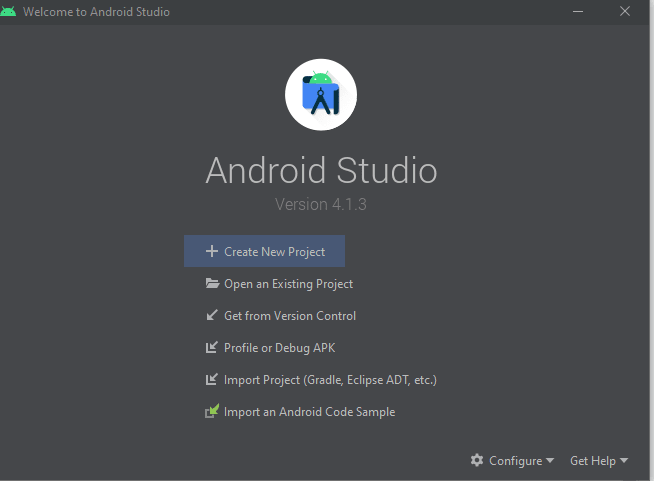Open the Configure menu label
654x481 pixels.
(x=516, y=461)
